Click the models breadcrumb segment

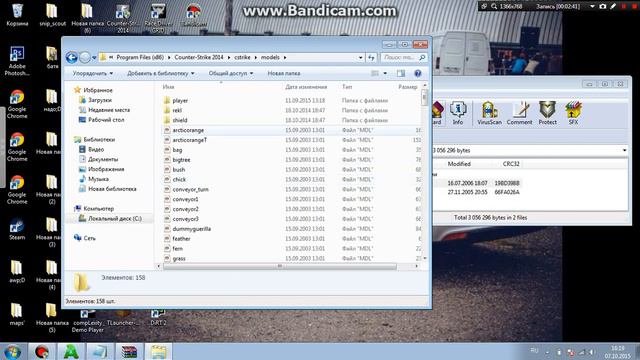coord(270,58)
